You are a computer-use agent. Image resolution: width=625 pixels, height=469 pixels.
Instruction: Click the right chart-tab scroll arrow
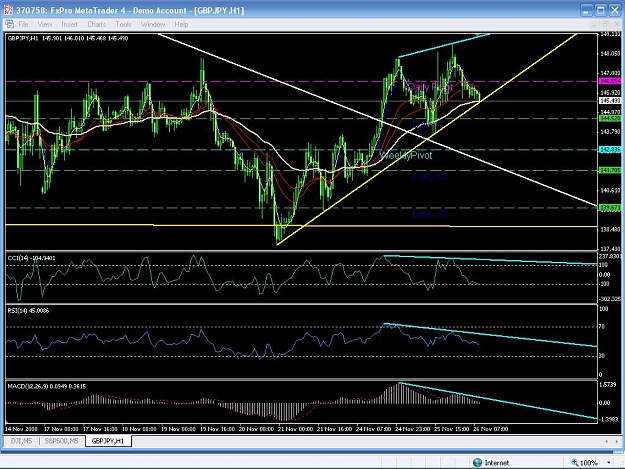point(618,441)
